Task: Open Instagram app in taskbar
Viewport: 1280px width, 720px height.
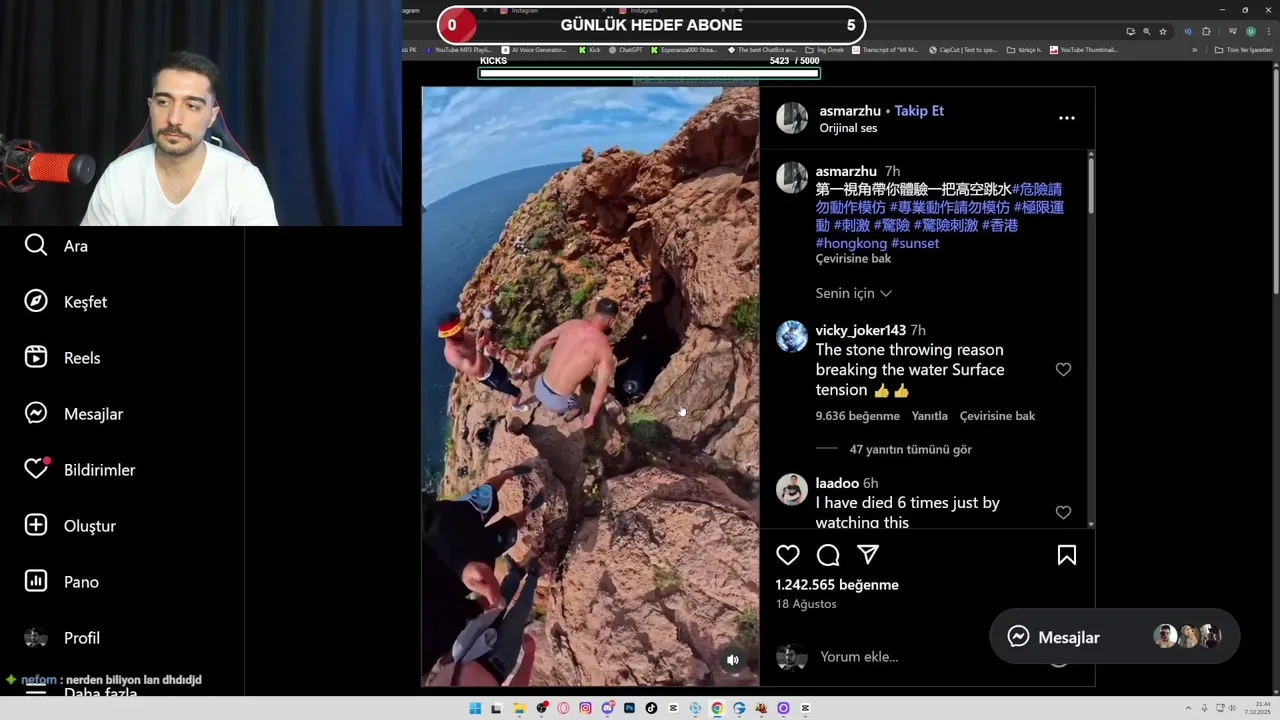Action: pyautogui.click(x=585, y=708)
